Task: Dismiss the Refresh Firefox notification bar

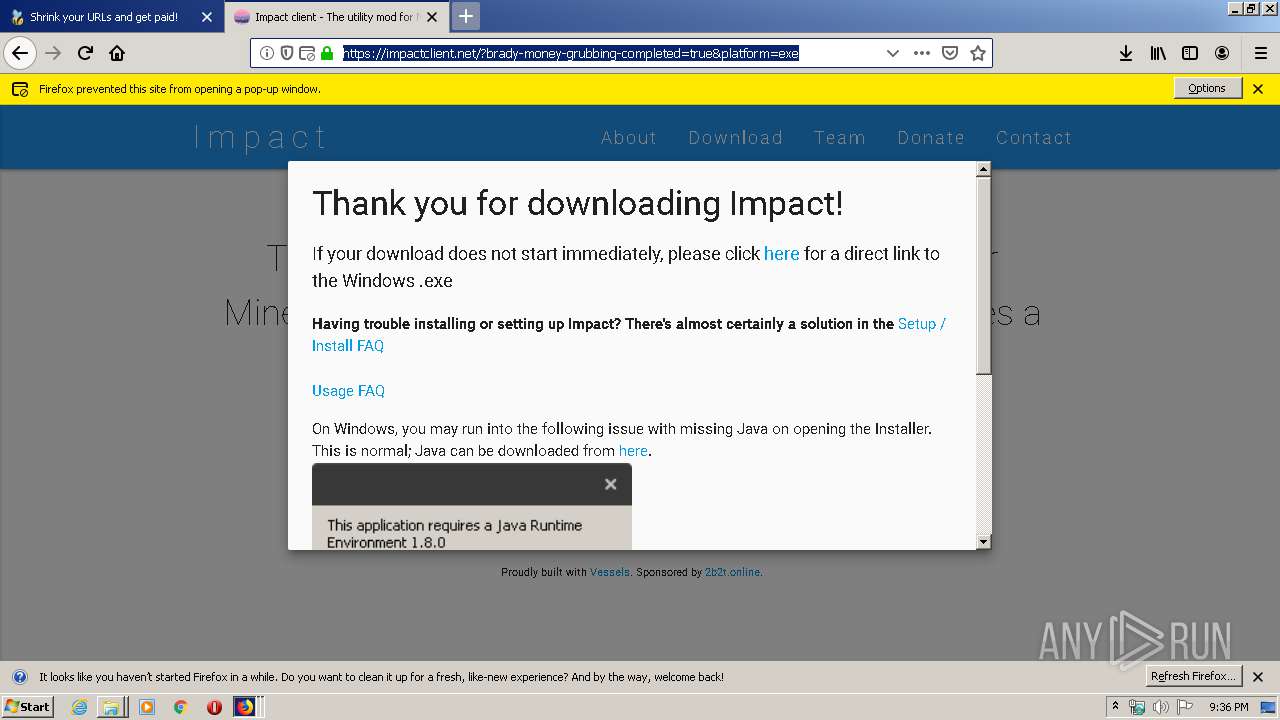Action: click(1258, 677)
